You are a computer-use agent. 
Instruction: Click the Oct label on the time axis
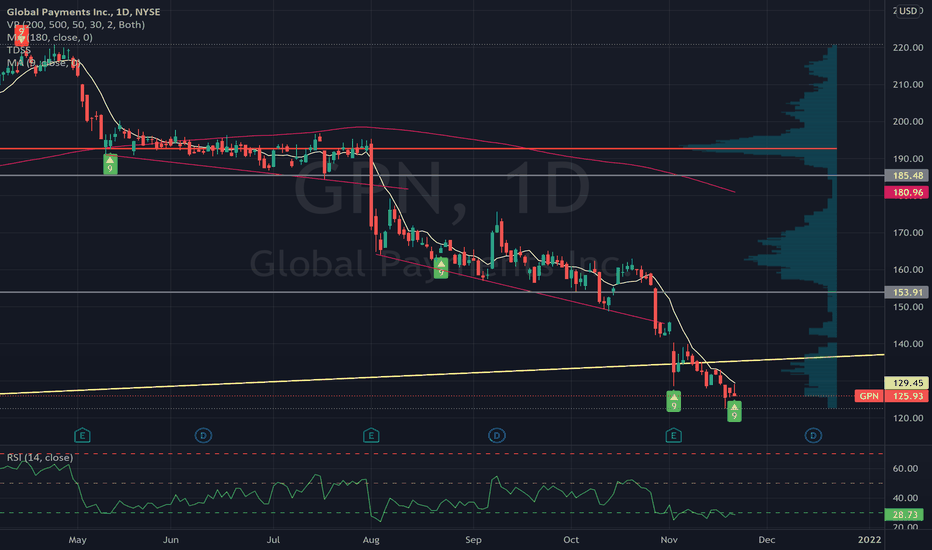point(571,540)
